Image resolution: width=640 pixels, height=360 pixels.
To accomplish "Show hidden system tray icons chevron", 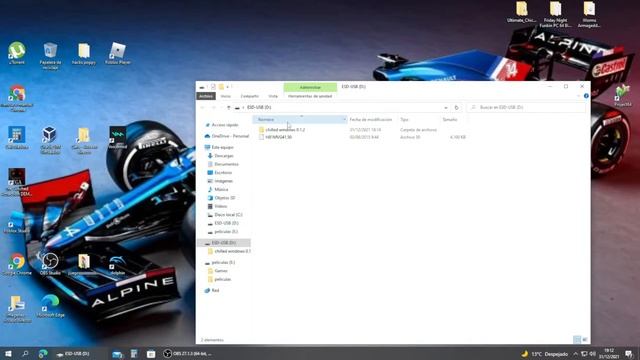I will click(575, 354).
